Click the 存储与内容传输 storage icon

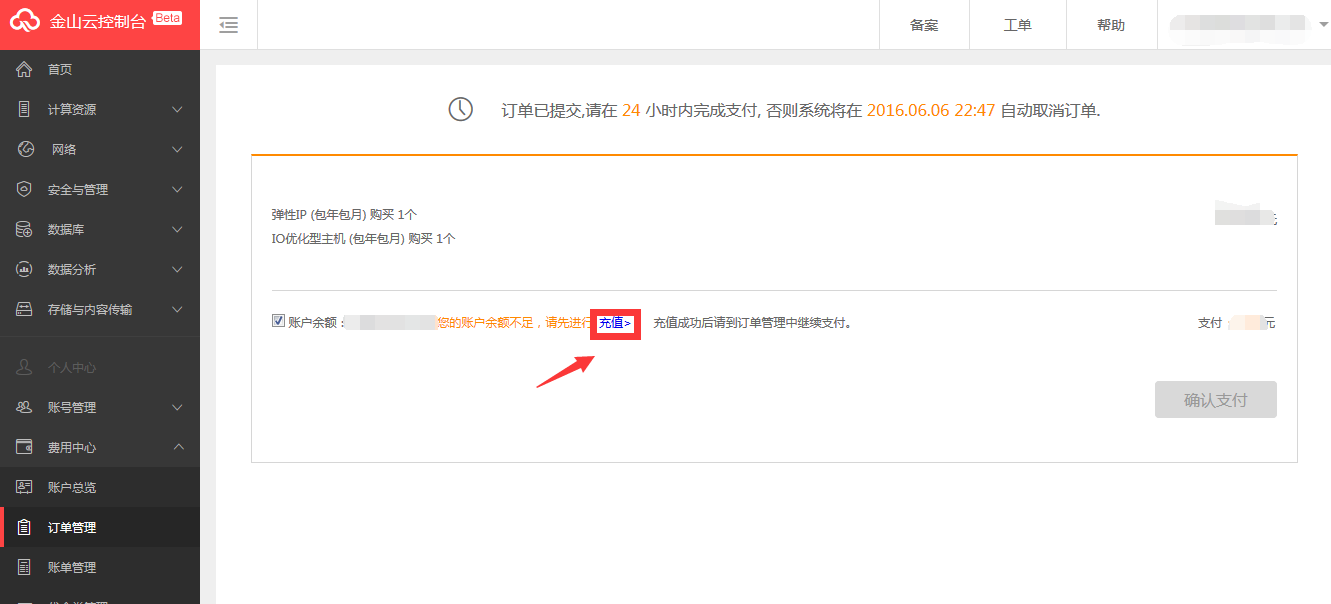[25, 310]
